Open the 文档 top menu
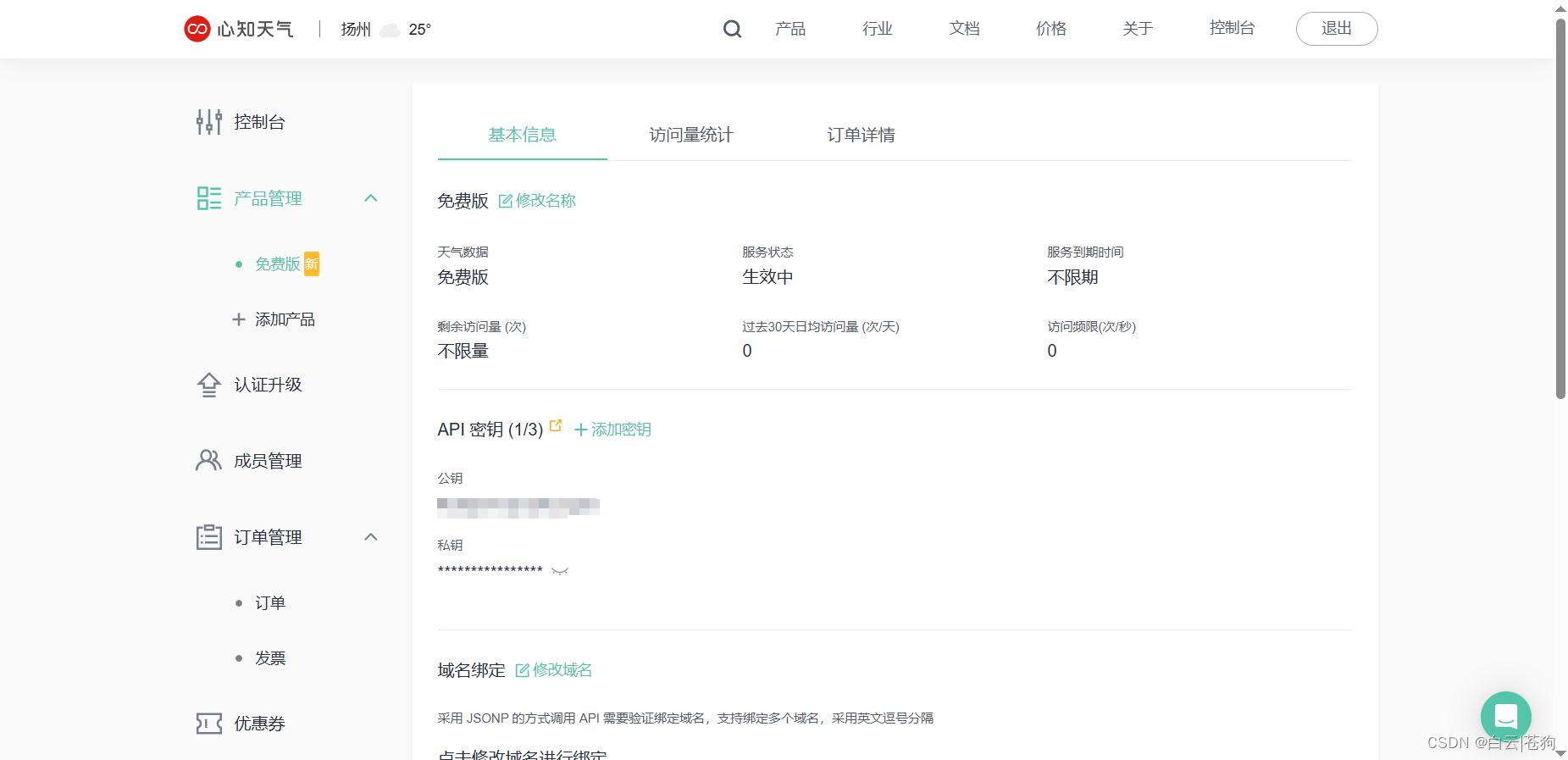This screenshot has width=1568, height=760. (964, 29)
